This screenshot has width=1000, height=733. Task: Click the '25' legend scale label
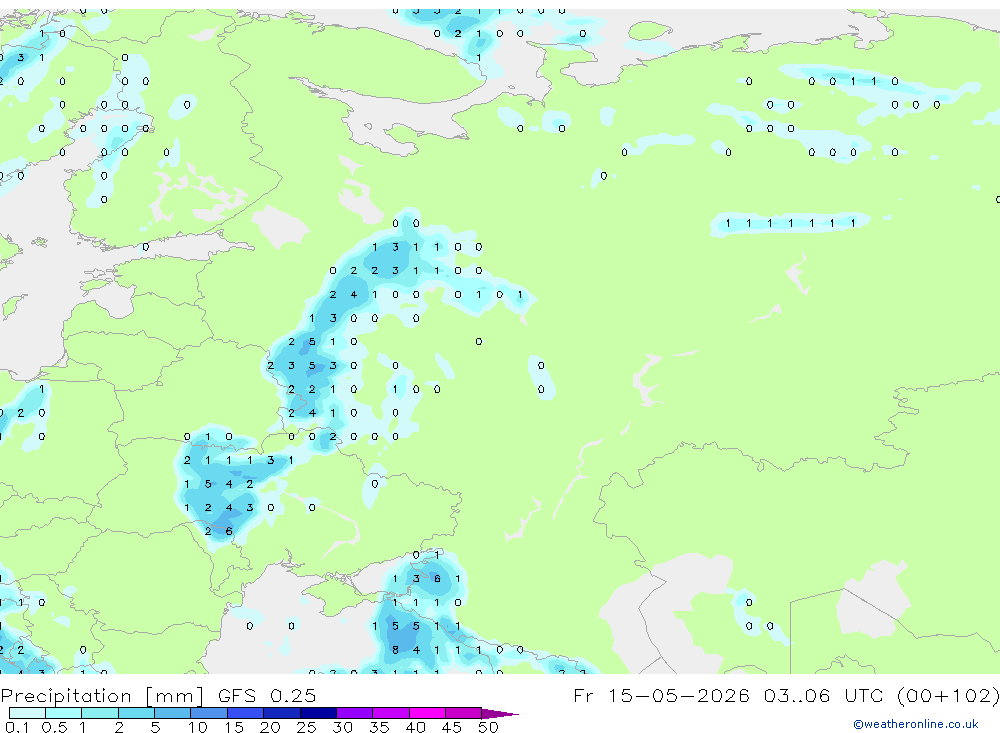pos(306,727)
